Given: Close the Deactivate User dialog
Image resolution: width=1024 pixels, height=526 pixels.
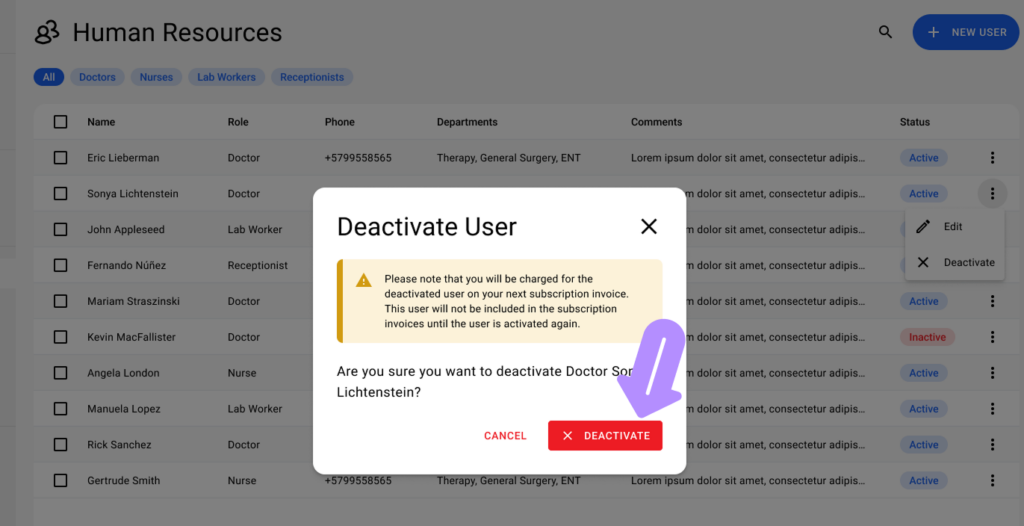Looking at the screenshot, I should click(x=648, y=227).
